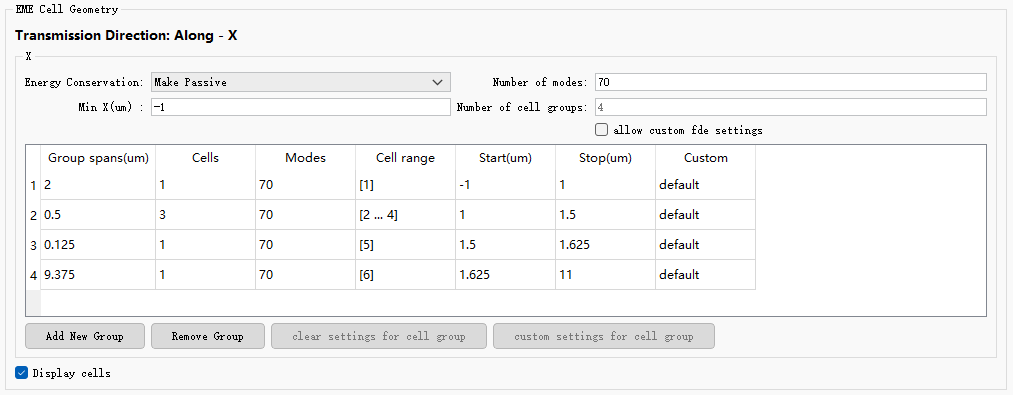Select Start cell with value 1.625
1013x395 pixels.
[x=505, y=275]
